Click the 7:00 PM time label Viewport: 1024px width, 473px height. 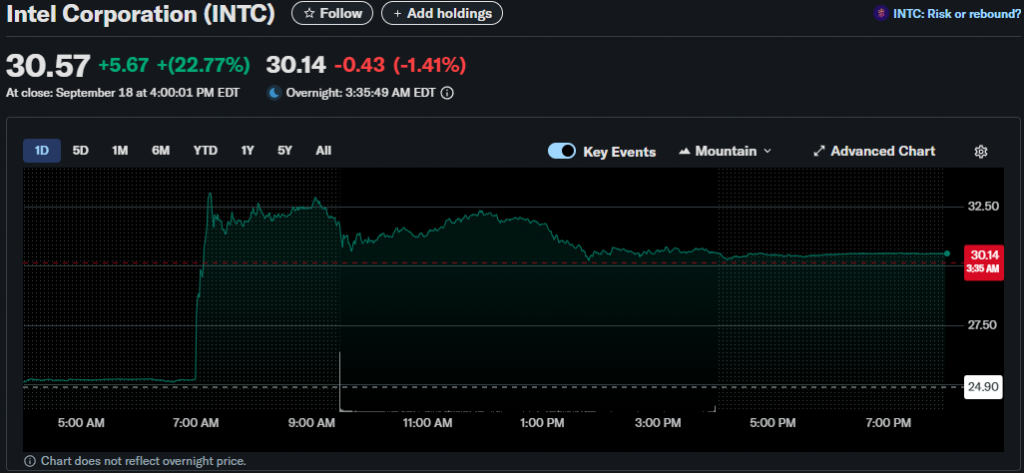point(888,423)
